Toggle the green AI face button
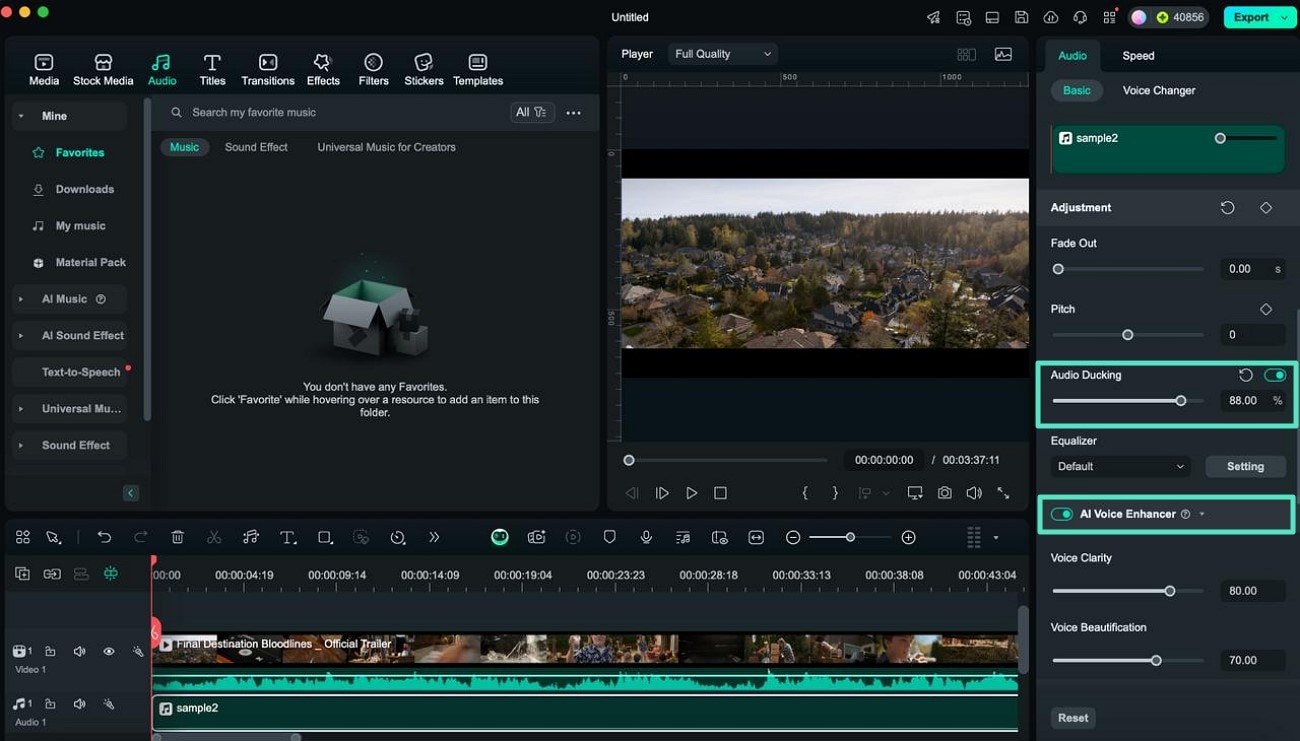 click(499, 537)
